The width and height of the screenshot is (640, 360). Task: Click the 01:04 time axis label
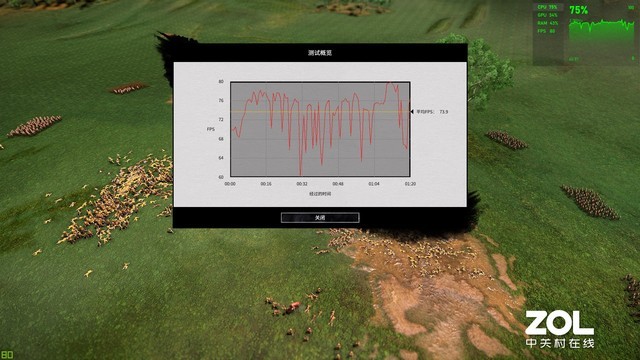click(x=374, y=184)
